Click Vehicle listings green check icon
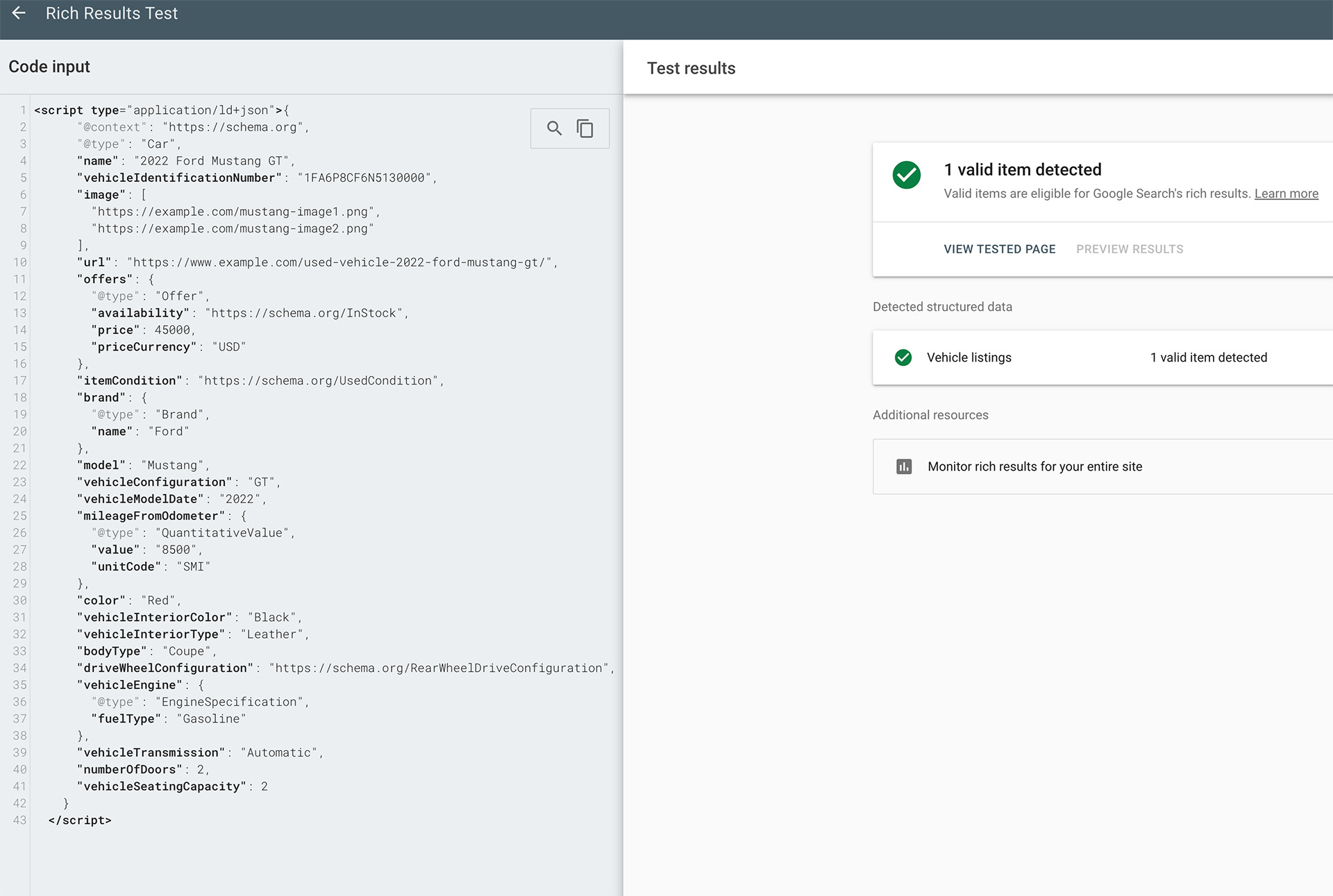This screenshot has height=896, width=1333. point(903,357)
